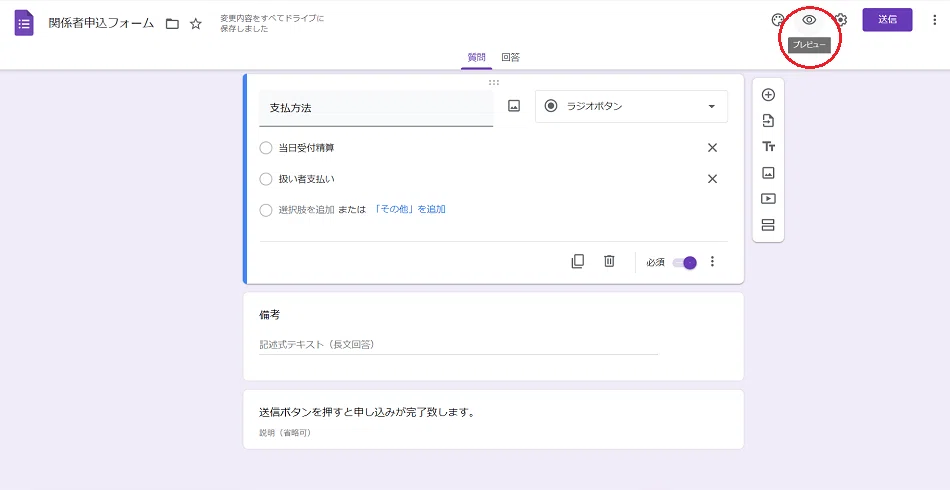Open the form settings gear
Screen dimensions: 950x490
coord(841,20)
